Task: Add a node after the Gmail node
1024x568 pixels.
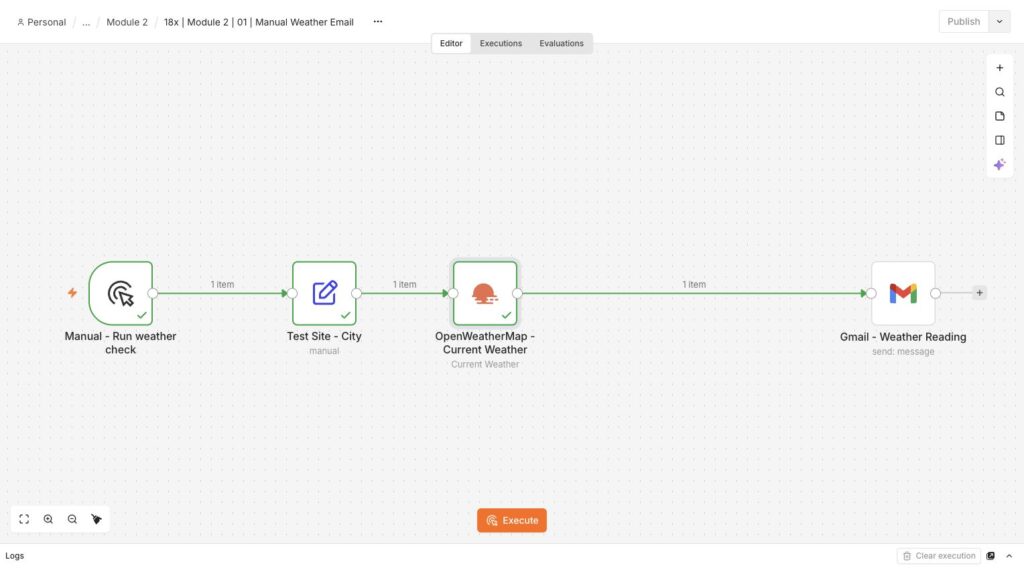Action: point(979,293)
